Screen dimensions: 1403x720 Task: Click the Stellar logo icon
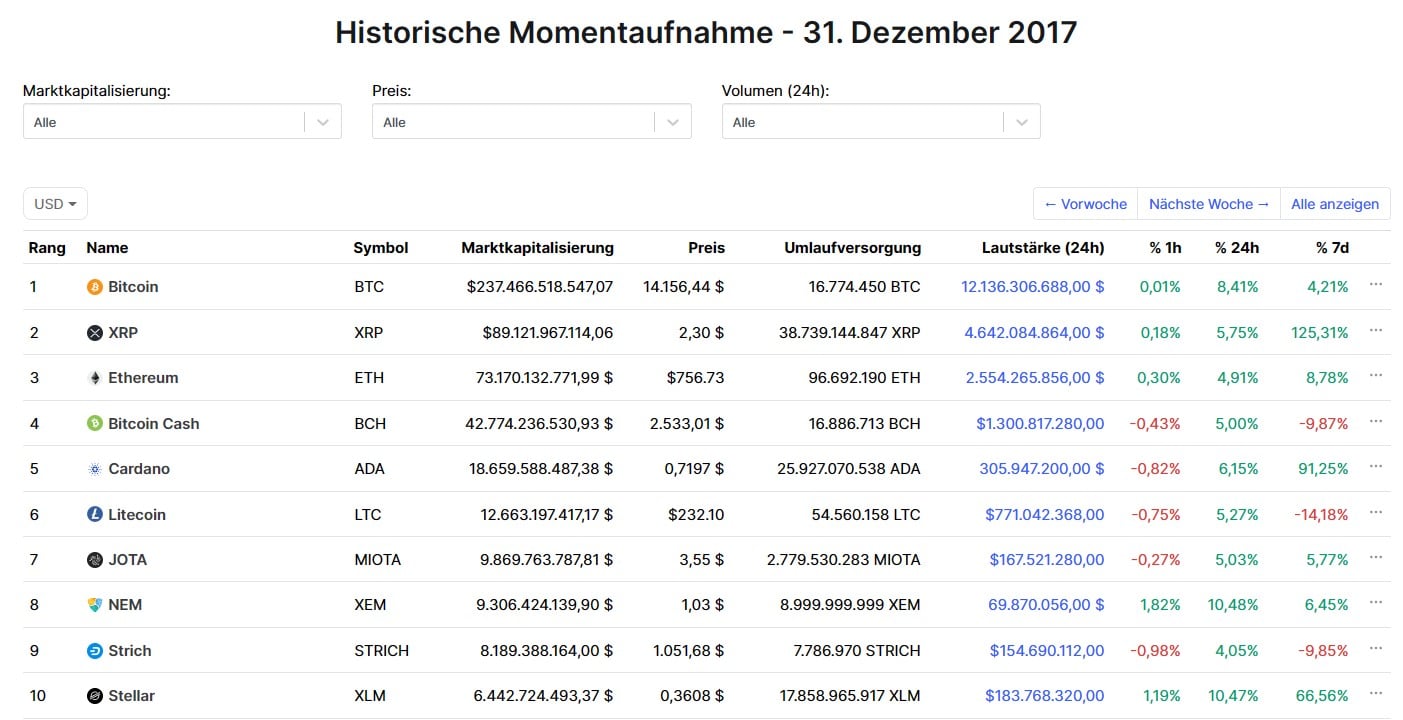(95, 696)
